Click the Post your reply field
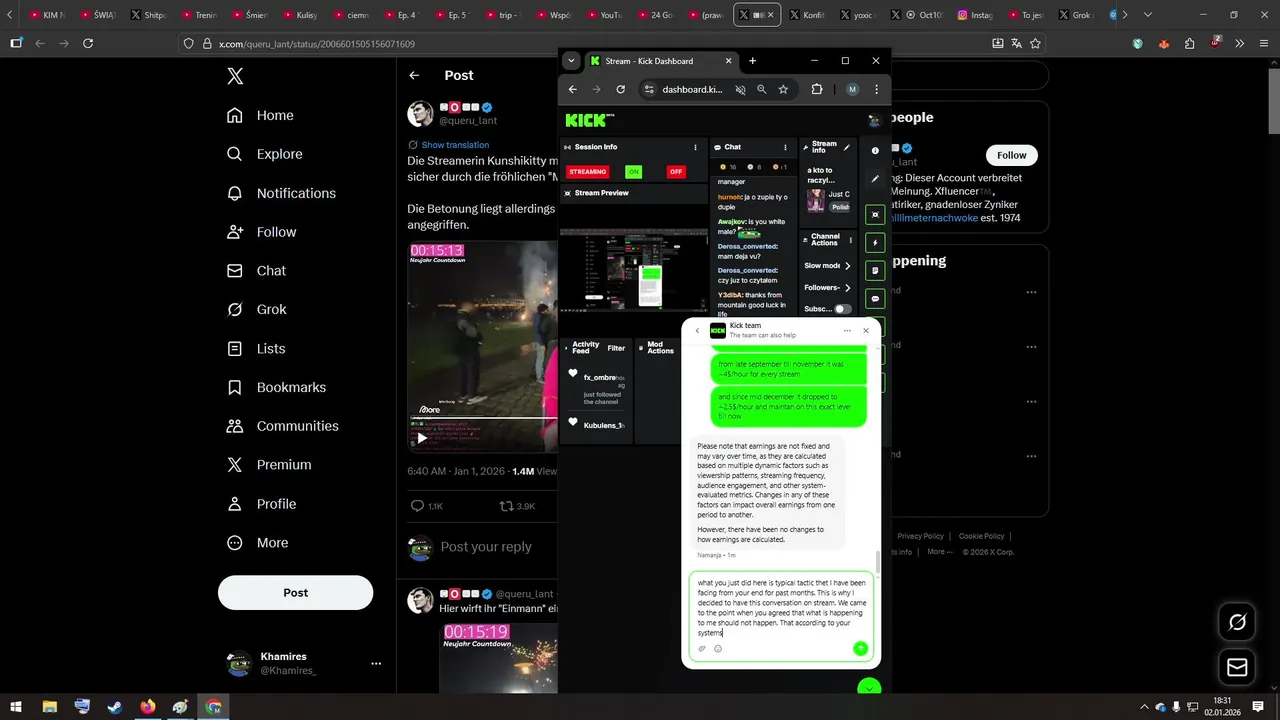The height and width of the screenshot is (720, 1280). pyautogui.click(x=486, y=547)
